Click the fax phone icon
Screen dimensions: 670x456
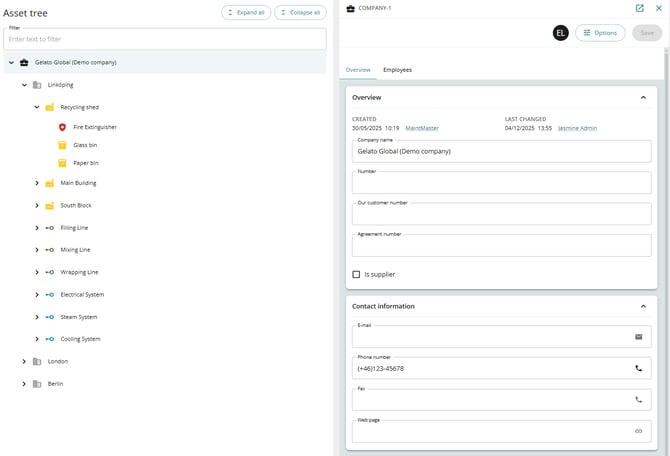[x=638, y=399]
